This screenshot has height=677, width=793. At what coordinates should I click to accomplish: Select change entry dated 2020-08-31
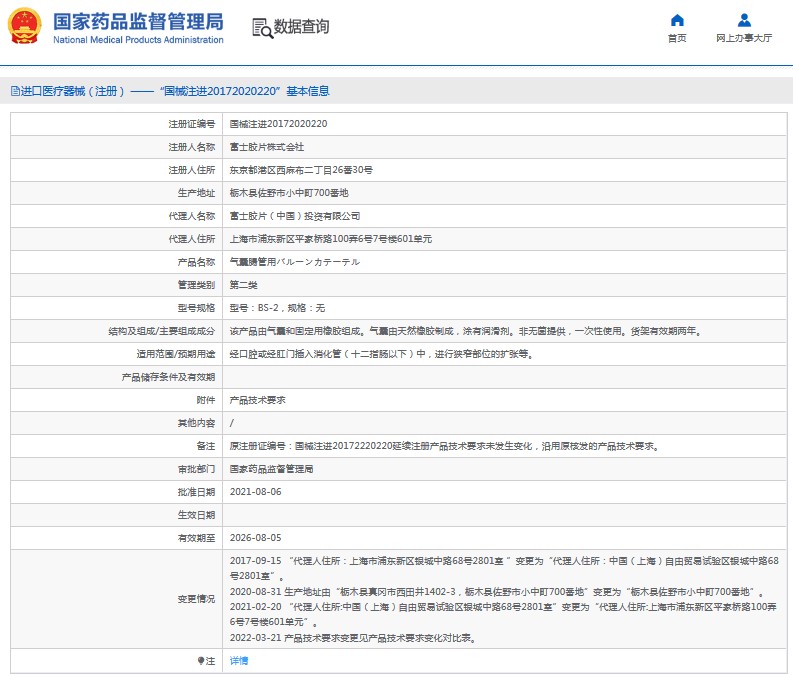pos(497,592)
